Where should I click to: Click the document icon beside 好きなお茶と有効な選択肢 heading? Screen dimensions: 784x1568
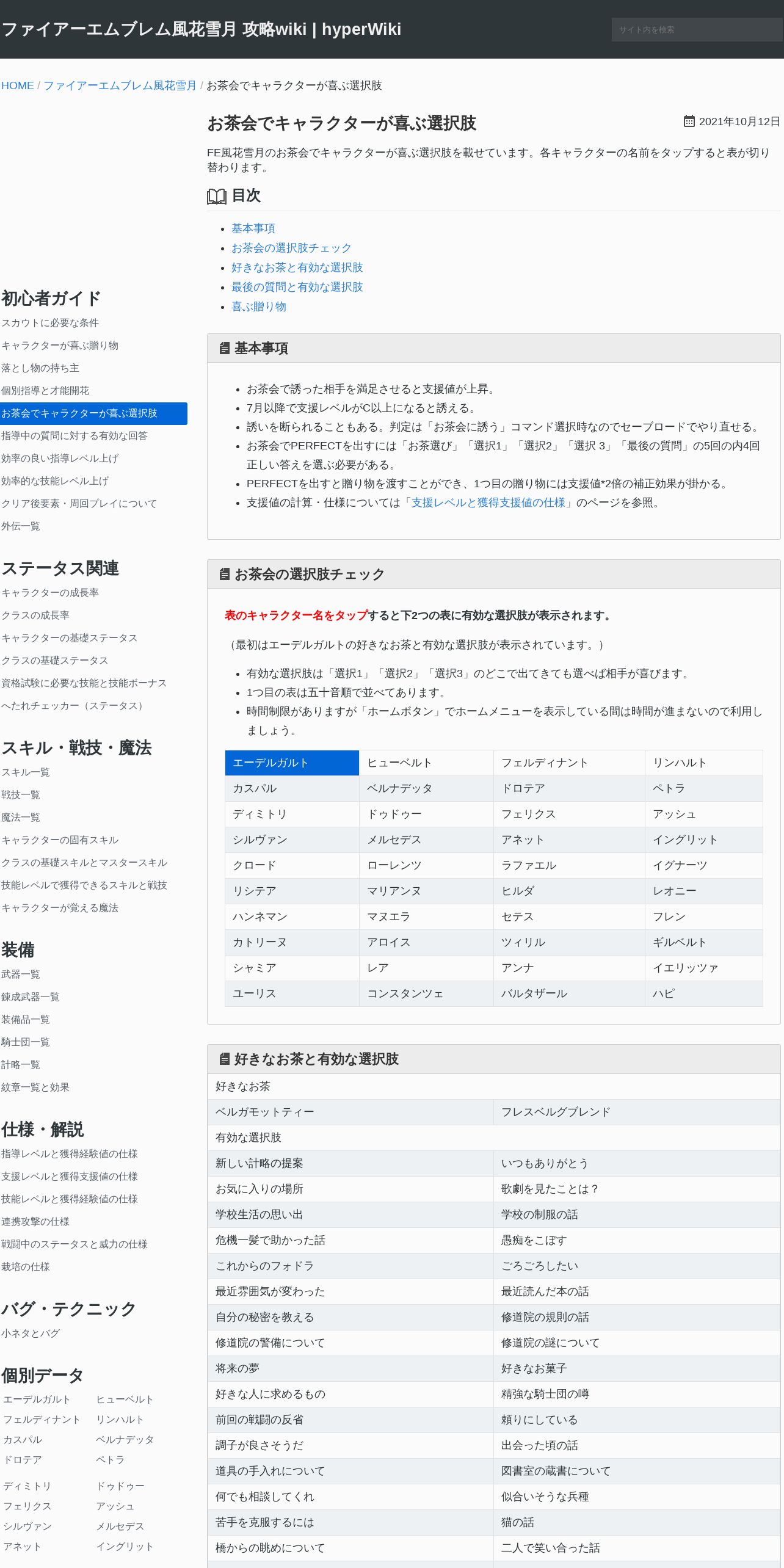pyautogui.click(x=224, y=1059)
